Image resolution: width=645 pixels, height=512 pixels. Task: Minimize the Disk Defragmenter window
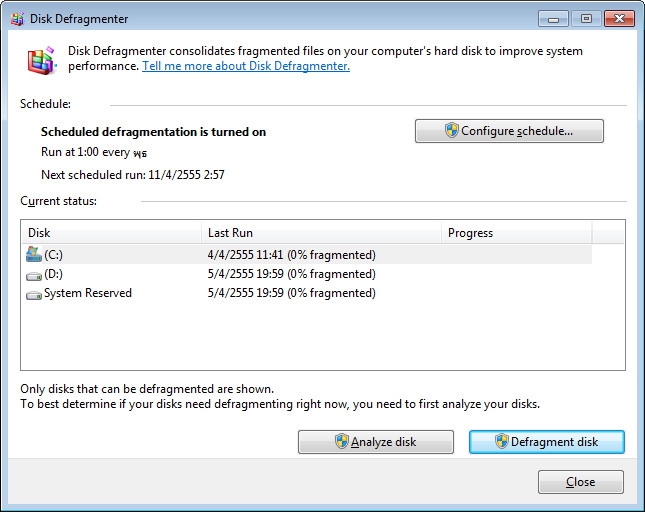[x=555, y=18]
